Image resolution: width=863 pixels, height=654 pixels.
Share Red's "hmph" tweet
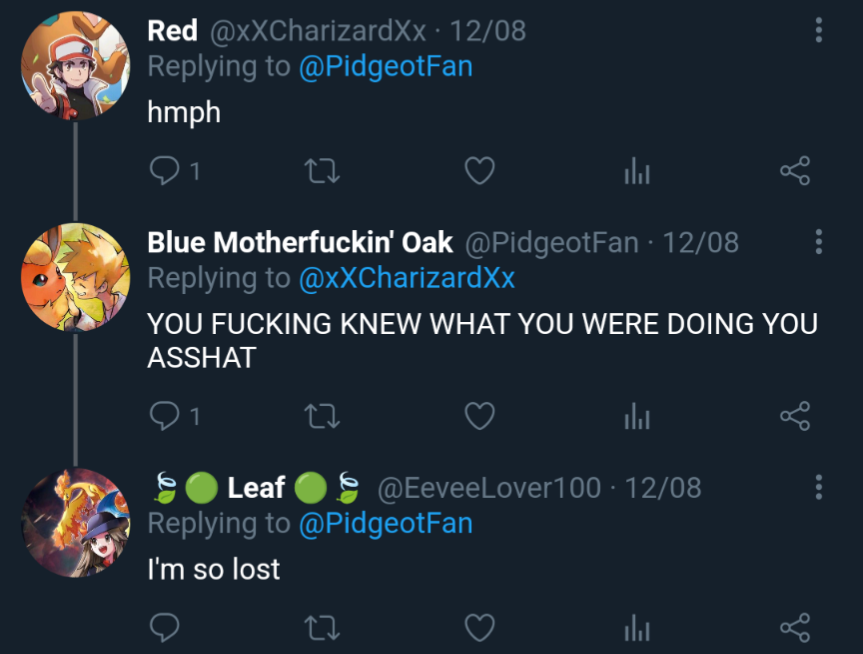pos(795,171)
